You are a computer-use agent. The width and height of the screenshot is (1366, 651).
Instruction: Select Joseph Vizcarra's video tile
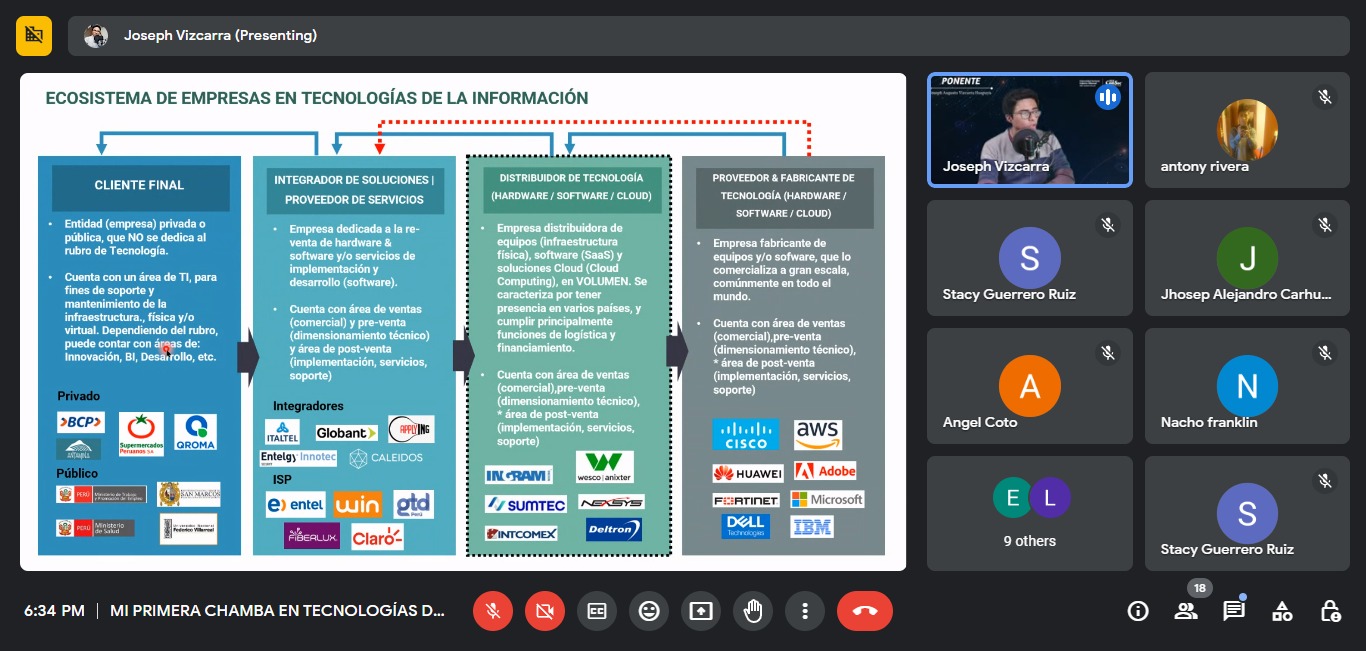point(1030,130)
